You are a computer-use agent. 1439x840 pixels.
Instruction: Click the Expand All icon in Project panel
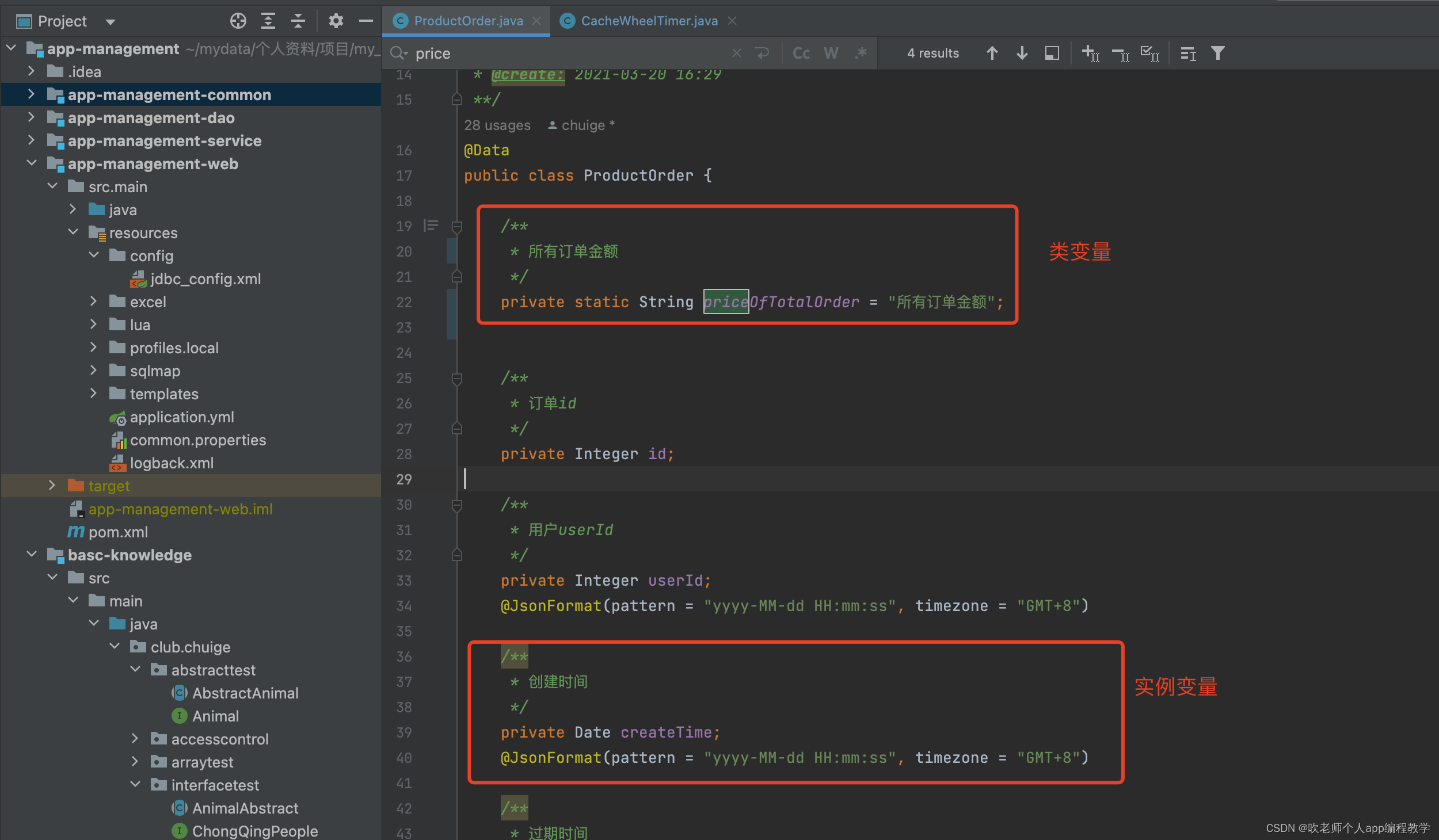click(x=268, y=21)
